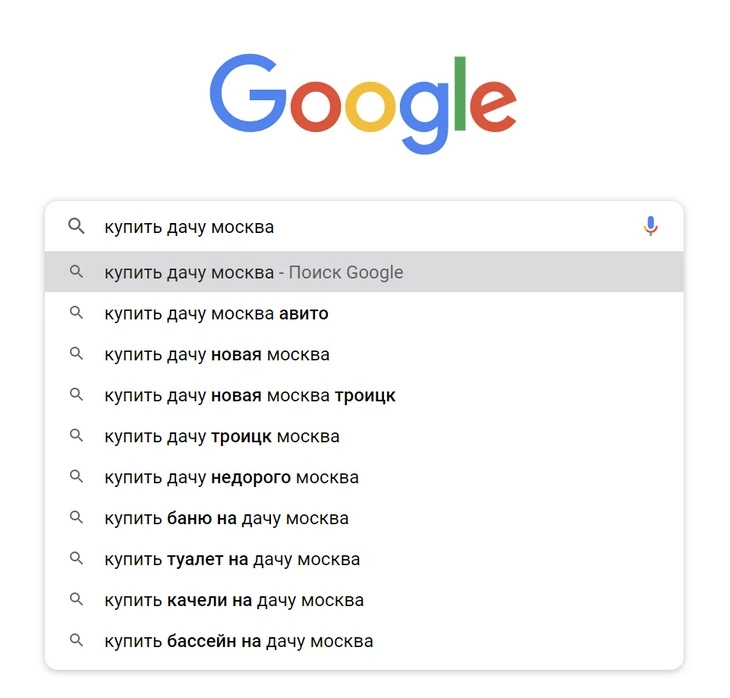The image size is (730, 698).
Task: Select 'купить дачу москва - Поиск Google'
Action: pyautogui.click(x=364, y=272)
